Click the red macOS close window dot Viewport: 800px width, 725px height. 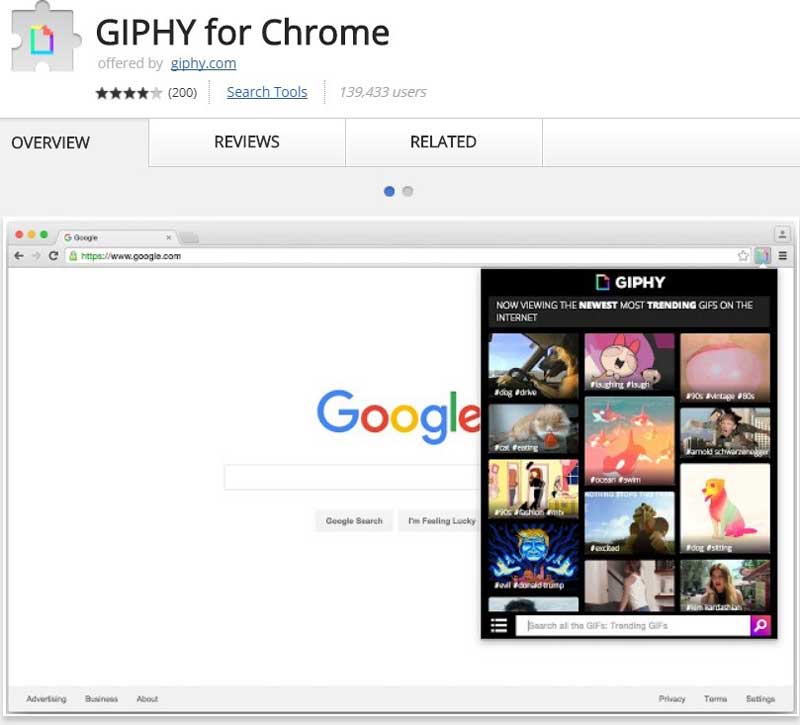[x=19, y=234]
